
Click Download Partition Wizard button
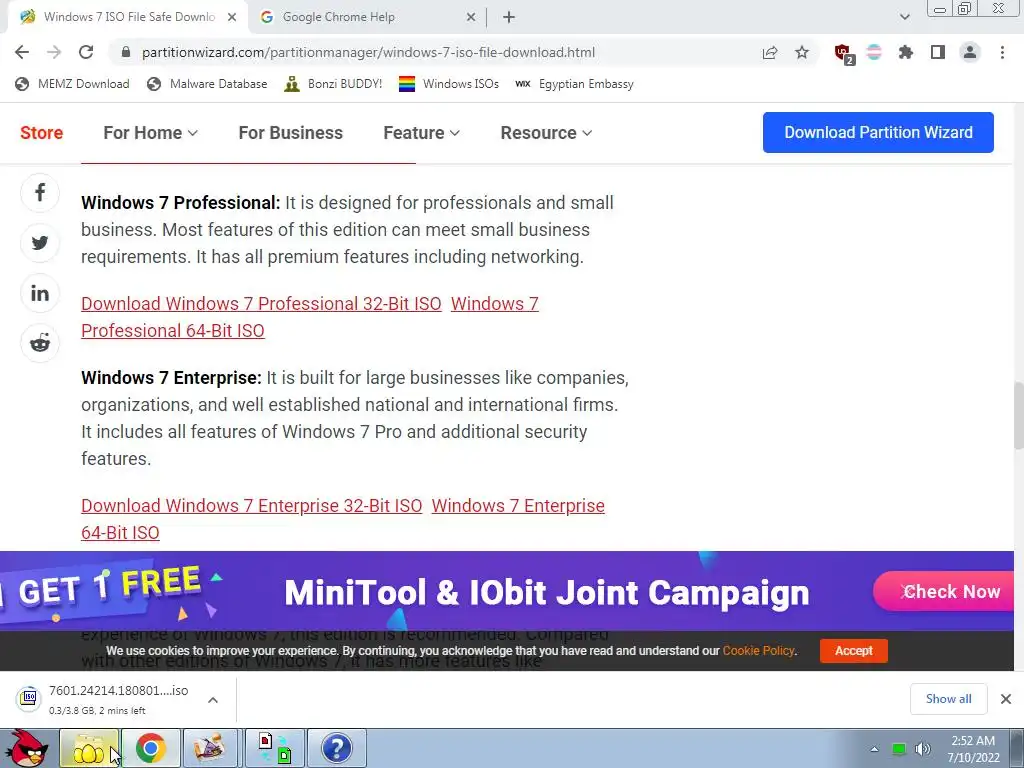(x=878, y=133)
